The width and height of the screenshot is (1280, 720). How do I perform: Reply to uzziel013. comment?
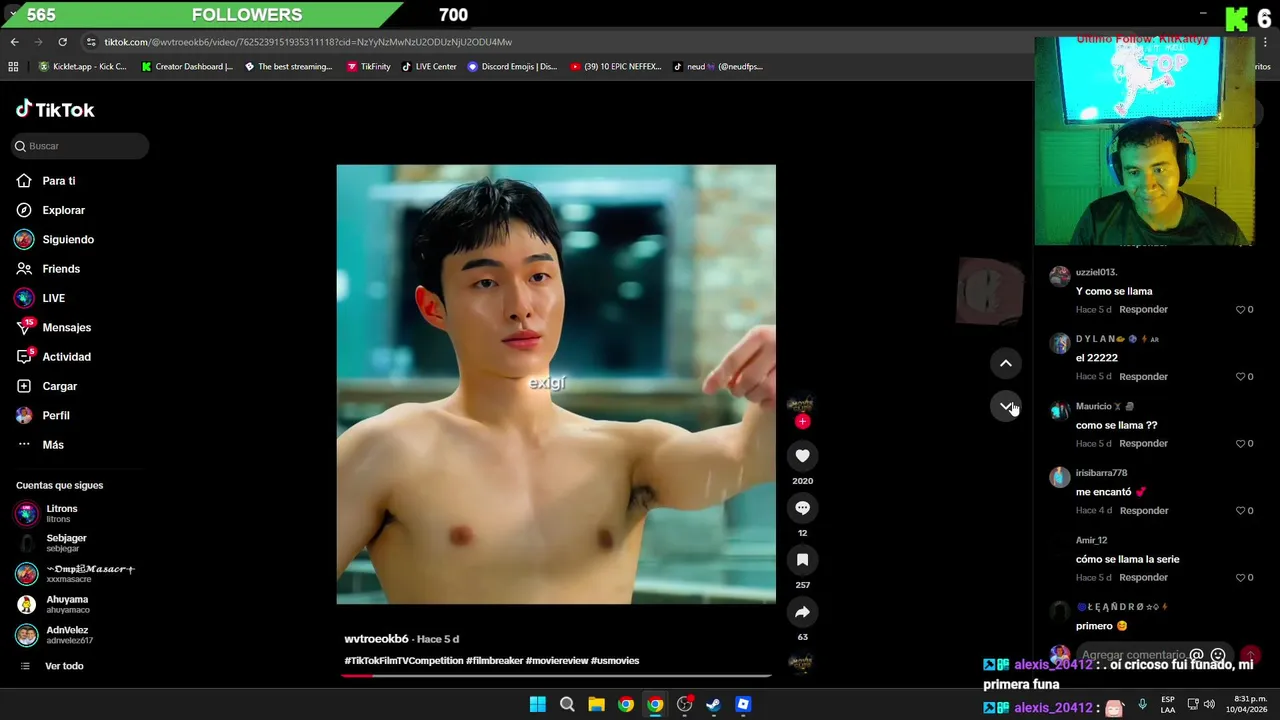click(x=1144, y=310)
